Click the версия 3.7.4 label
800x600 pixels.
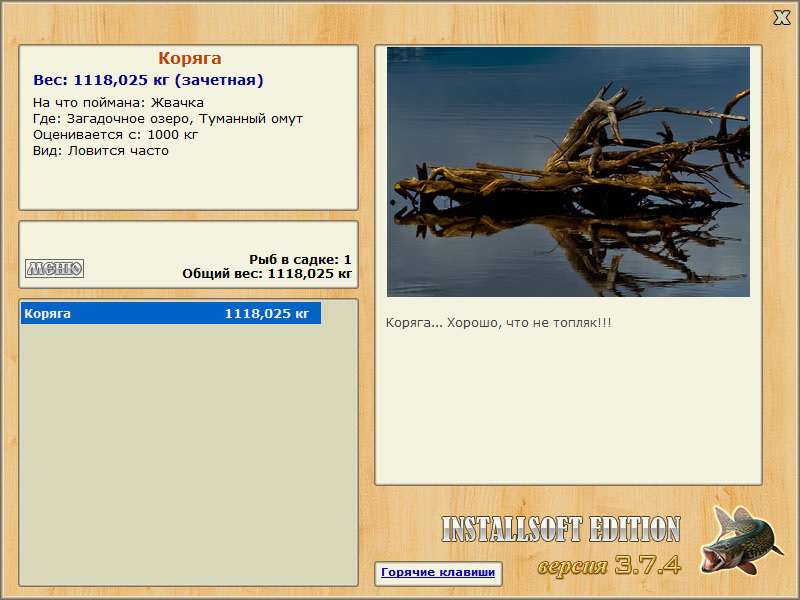[609, 565]
